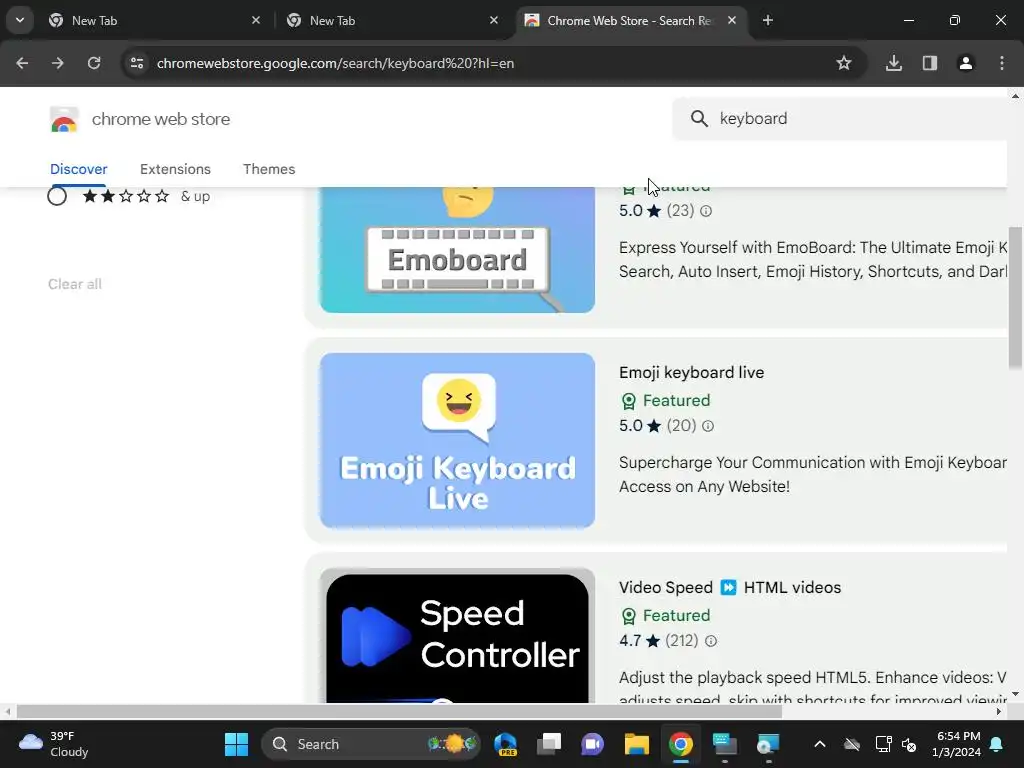Viewport: 1024px width, 768px height.
Task: Click the Featured badge icon for Video Speed
Action: pos(628,616)
